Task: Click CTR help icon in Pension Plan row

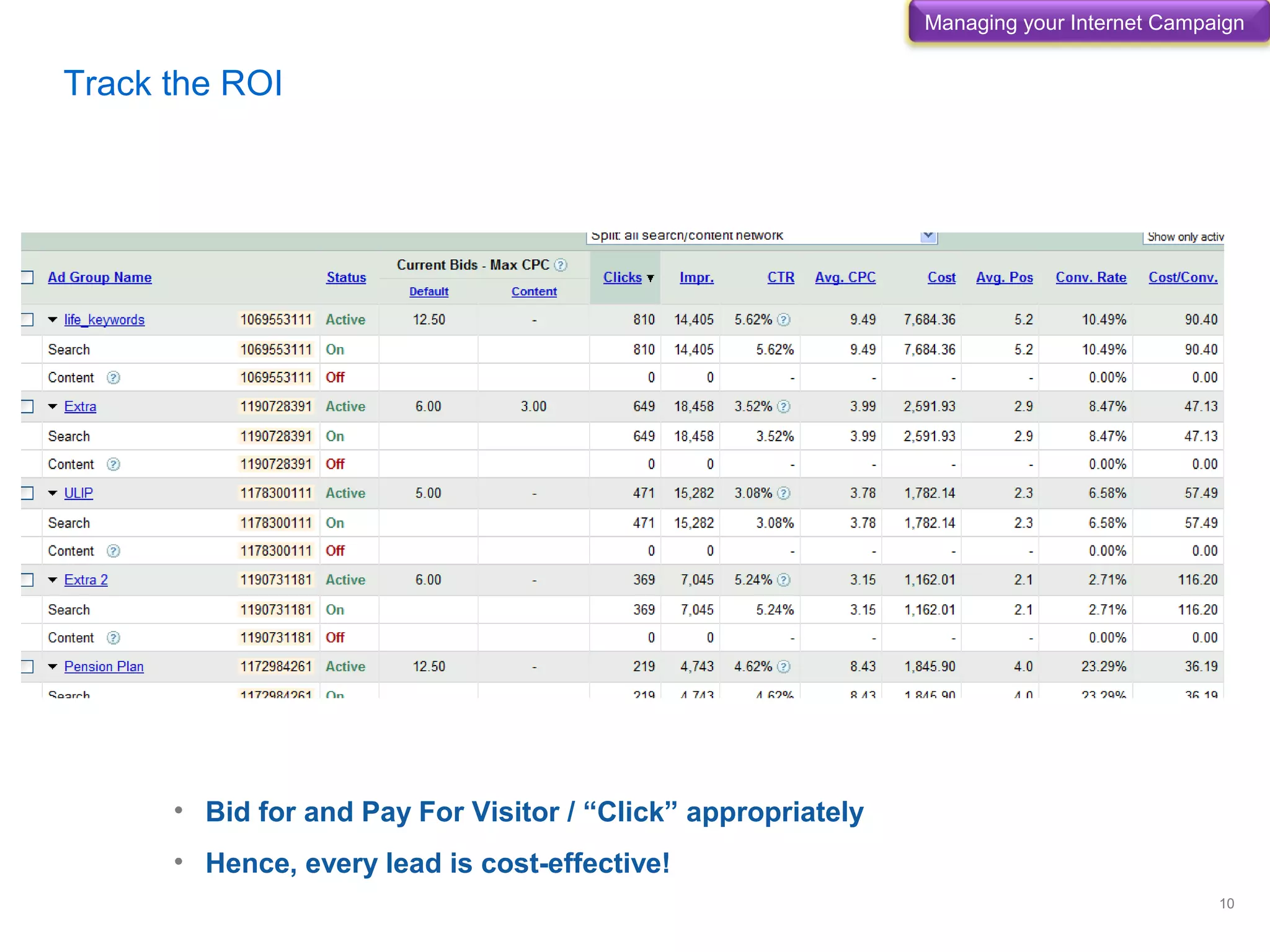Action: pos(784,667)
